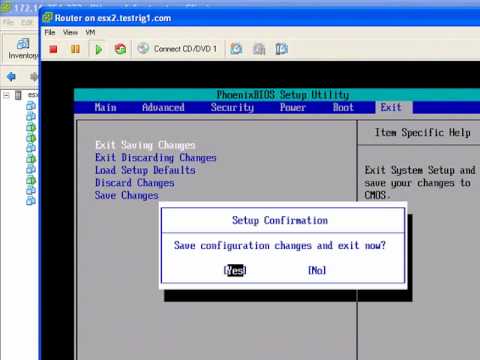The height and width of the screenshot is (360, 480).
Task: Click the yellow Suspend pause icon
Action: click(x=75, y=49)
